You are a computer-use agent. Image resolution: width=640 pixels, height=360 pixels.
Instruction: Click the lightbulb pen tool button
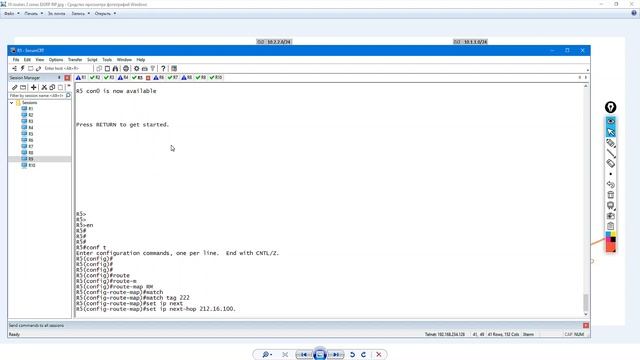pos(611,107)
